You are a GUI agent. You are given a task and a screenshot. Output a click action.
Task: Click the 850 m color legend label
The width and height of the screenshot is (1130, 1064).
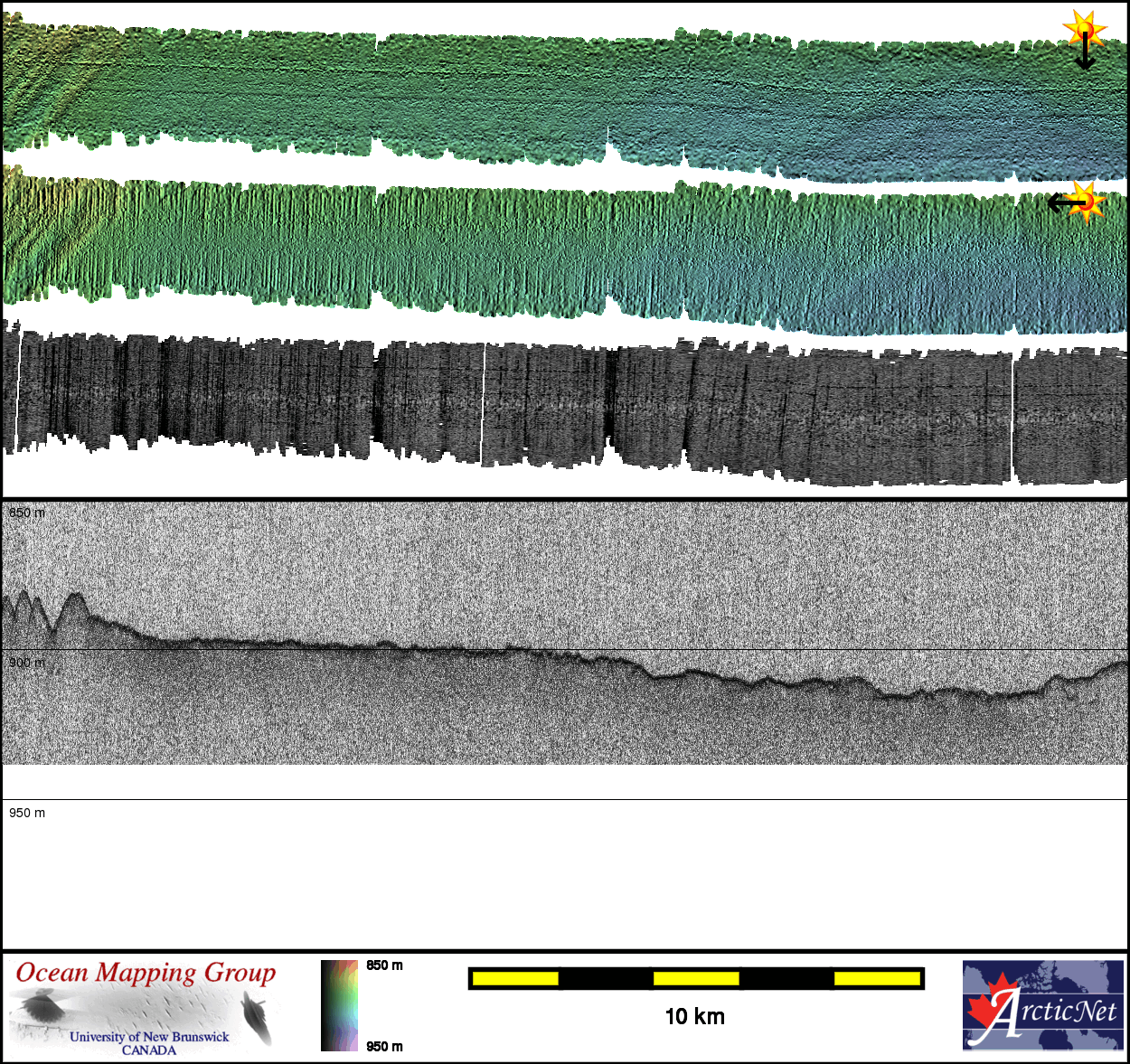(384, 965)
